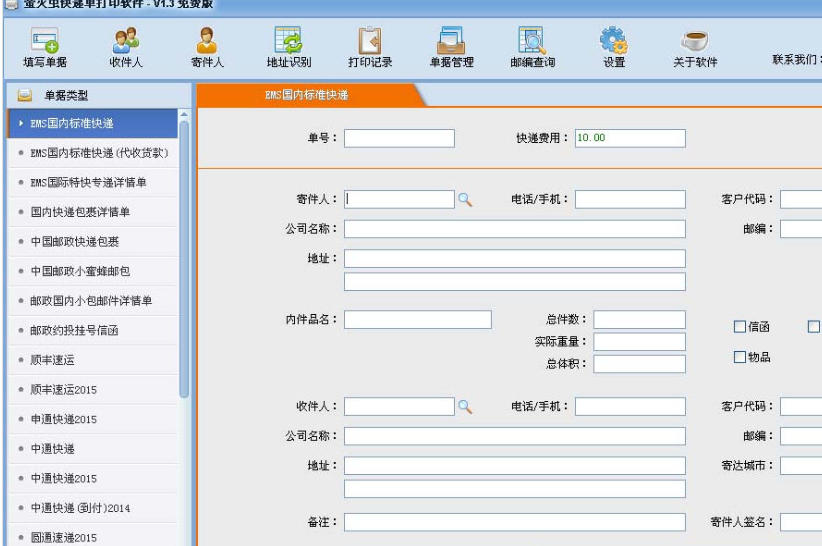
Task: Focus the 内件品名 field
Action: pos(418,320)
